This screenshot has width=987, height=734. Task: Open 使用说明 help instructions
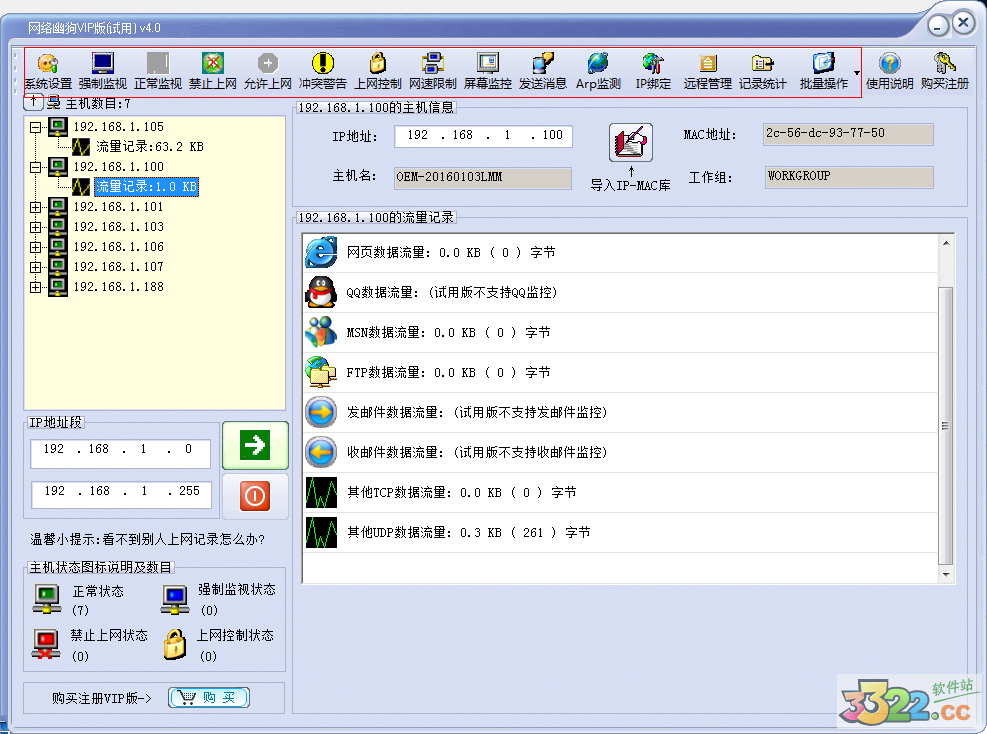(x=889, y=71)
